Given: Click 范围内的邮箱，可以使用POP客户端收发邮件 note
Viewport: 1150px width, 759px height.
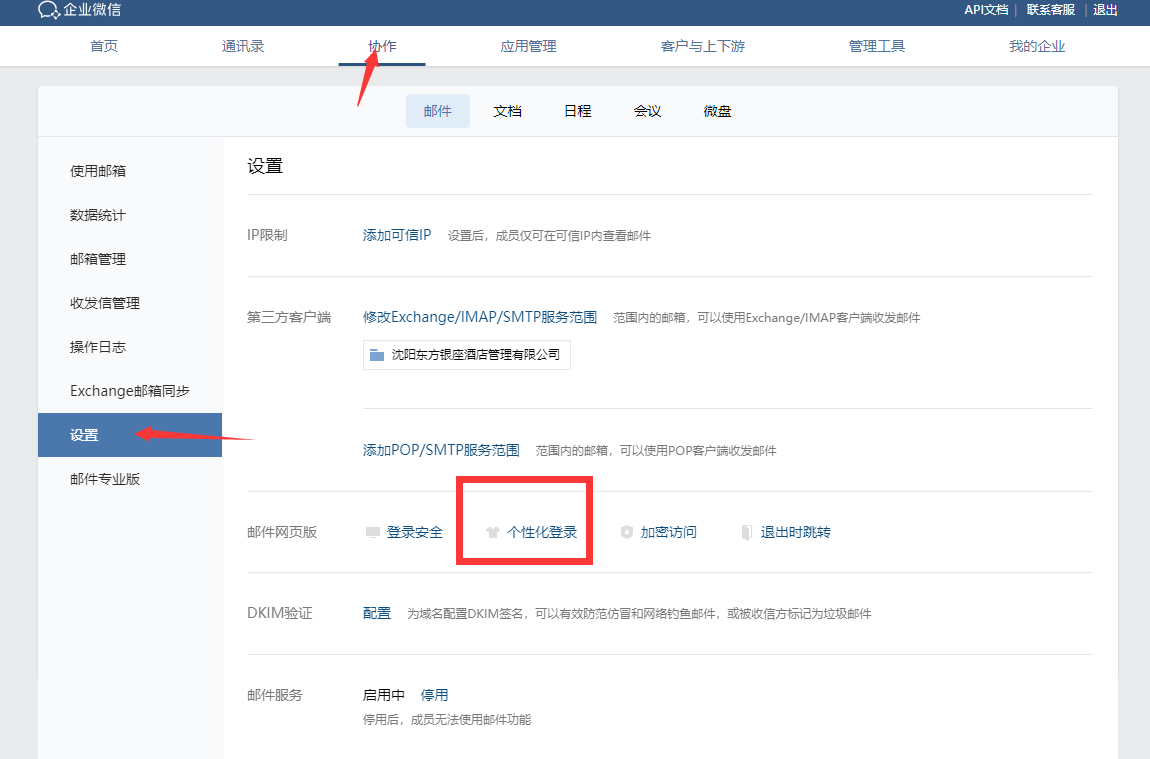Looking at the screenshot, I should [x=656, y=451].
